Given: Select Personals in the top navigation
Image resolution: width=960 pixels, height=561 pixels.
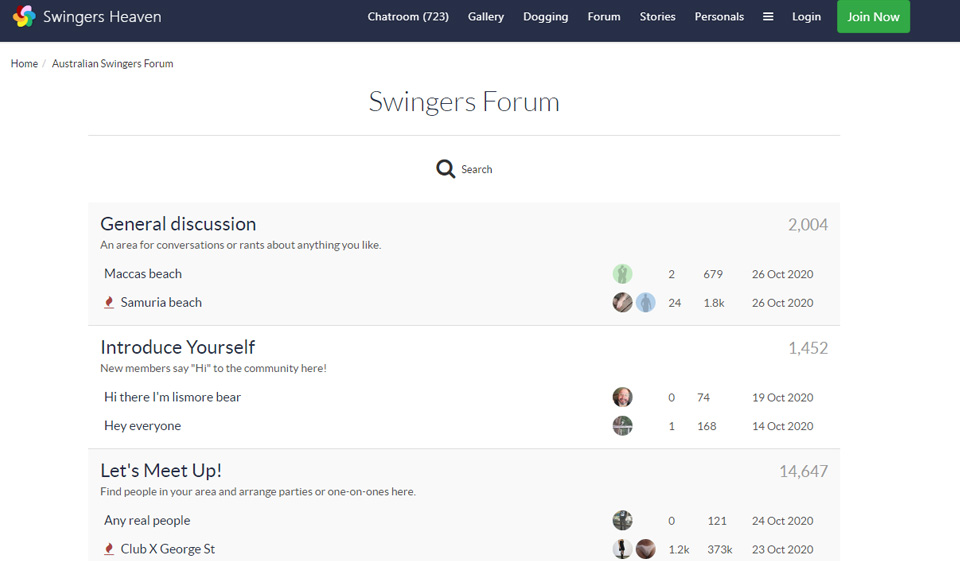Looking at the screenshot, I should (719, 17).
